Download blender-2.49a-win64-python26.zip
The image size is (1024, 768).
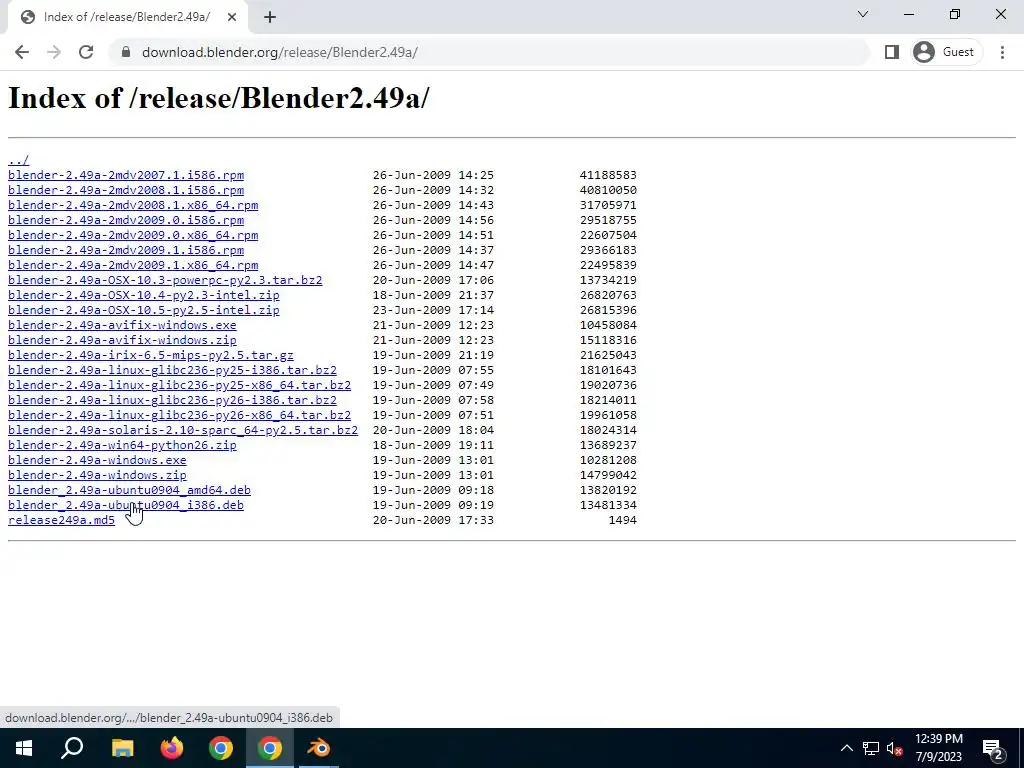122,445
